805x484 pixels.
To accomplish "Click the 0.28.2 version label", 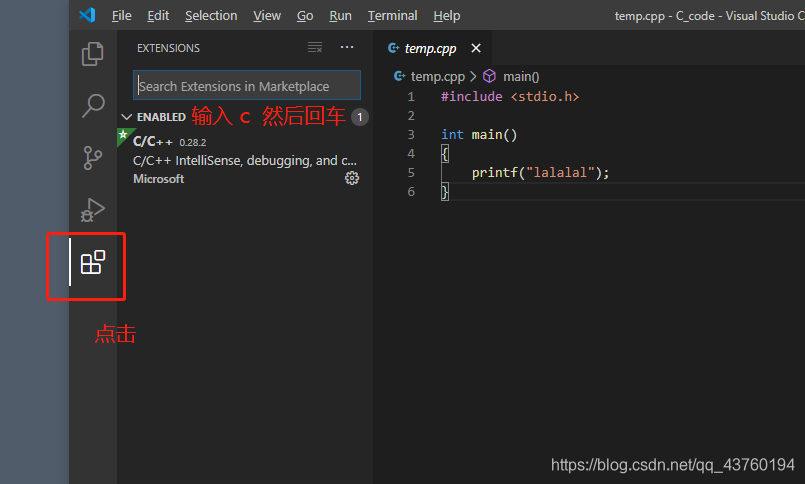I will coord(193,143).
